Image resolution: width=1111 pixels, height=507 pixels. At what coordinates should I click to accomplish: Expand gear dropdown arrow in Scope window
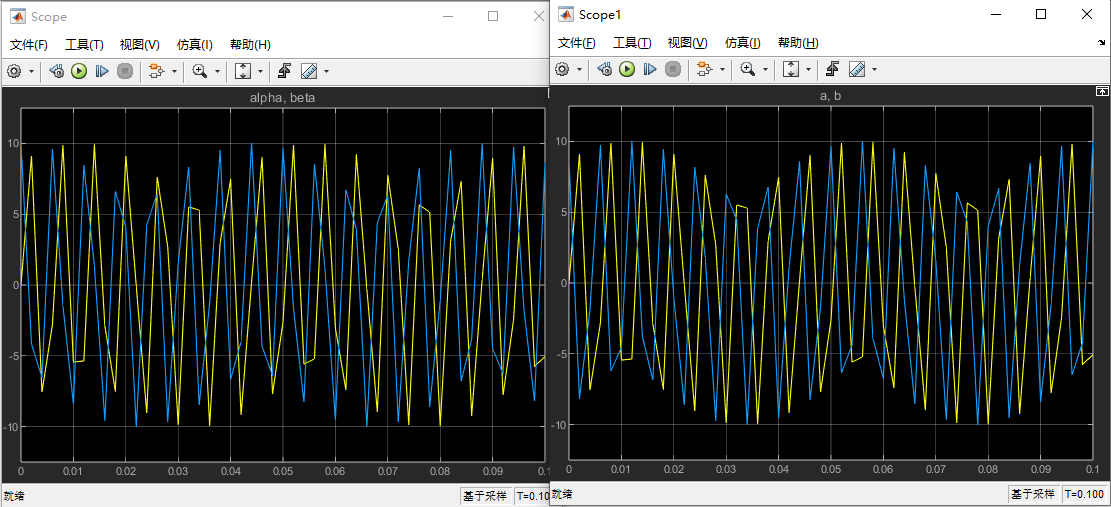[x=31, y=72]
